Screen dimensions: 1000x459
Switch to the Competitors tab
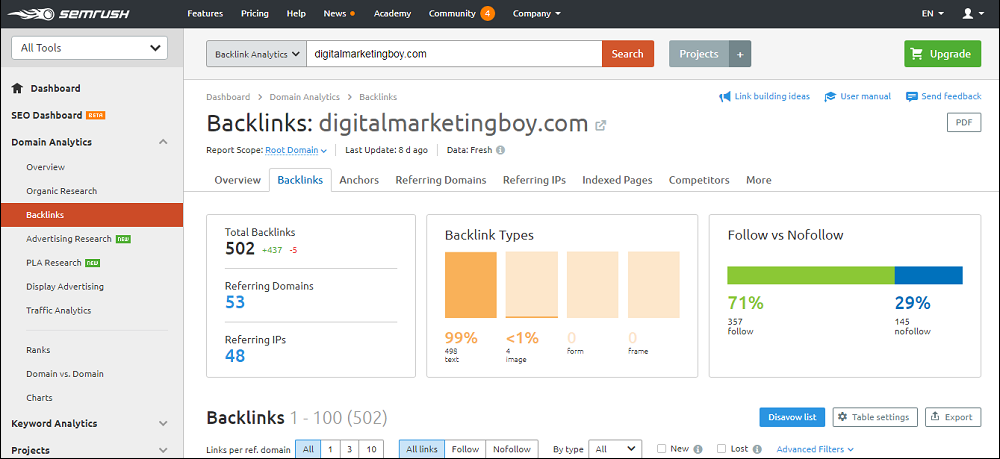point(699,180)
